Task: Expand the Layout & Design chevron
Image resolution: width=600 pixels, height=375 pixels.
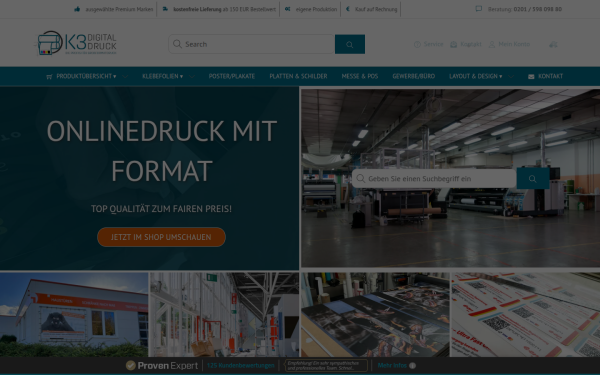Action: point(511,77)
